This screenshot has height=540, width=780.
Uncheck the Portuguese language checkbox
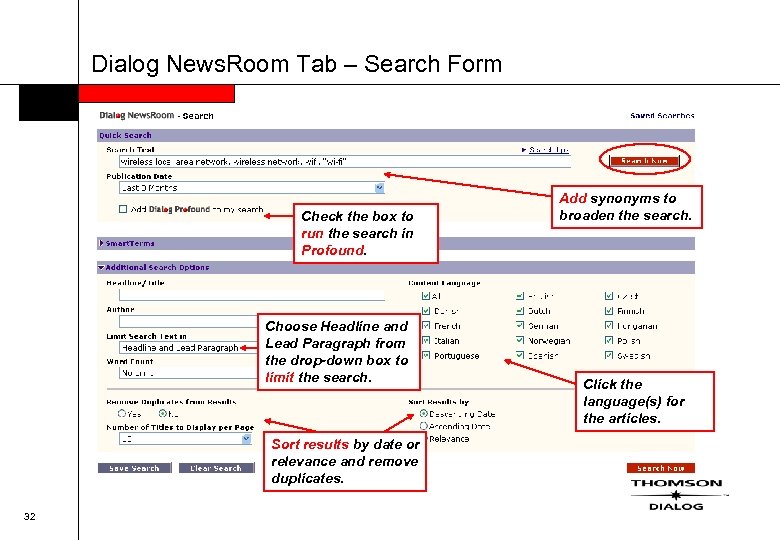click(x=426, y=356)
